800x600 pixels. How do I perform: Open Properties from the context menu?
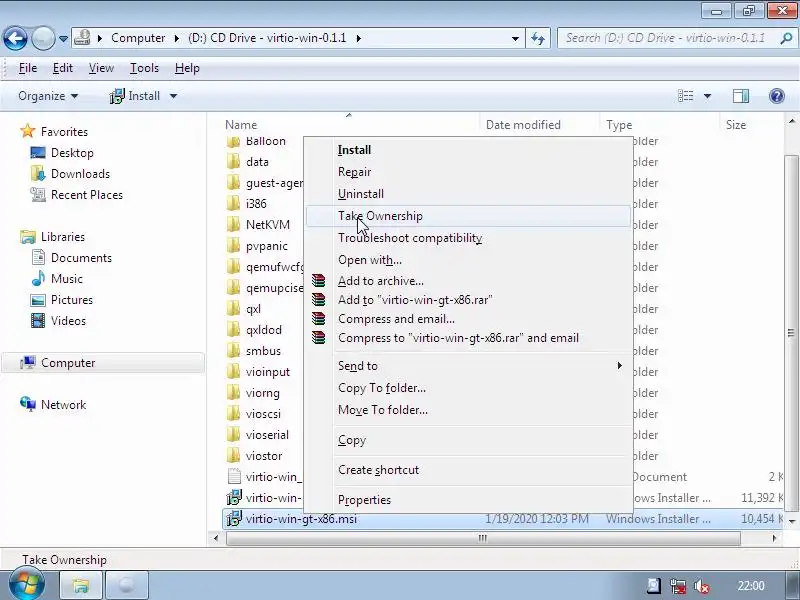click(468, 499)
